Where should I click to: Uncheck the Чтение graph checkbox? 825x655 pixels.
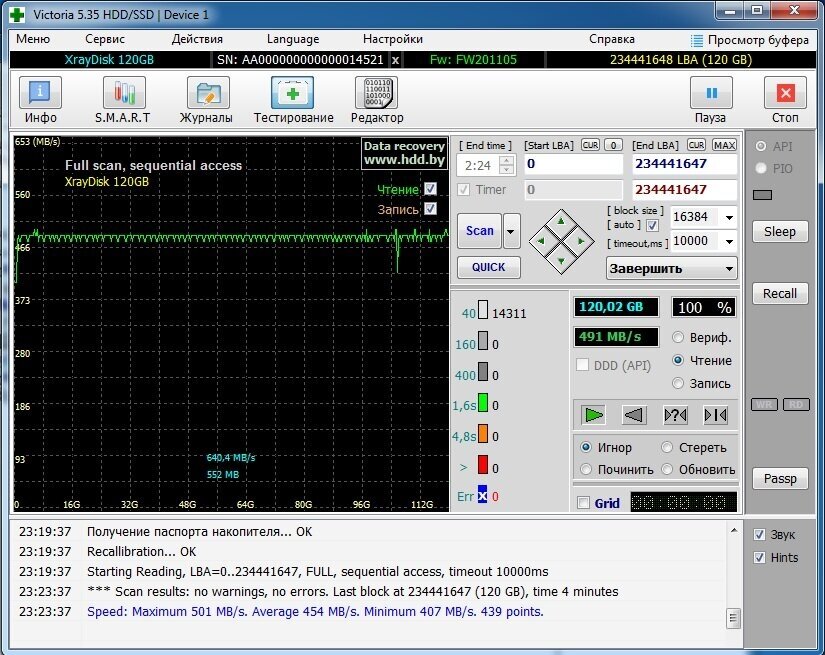coord(430,188)
